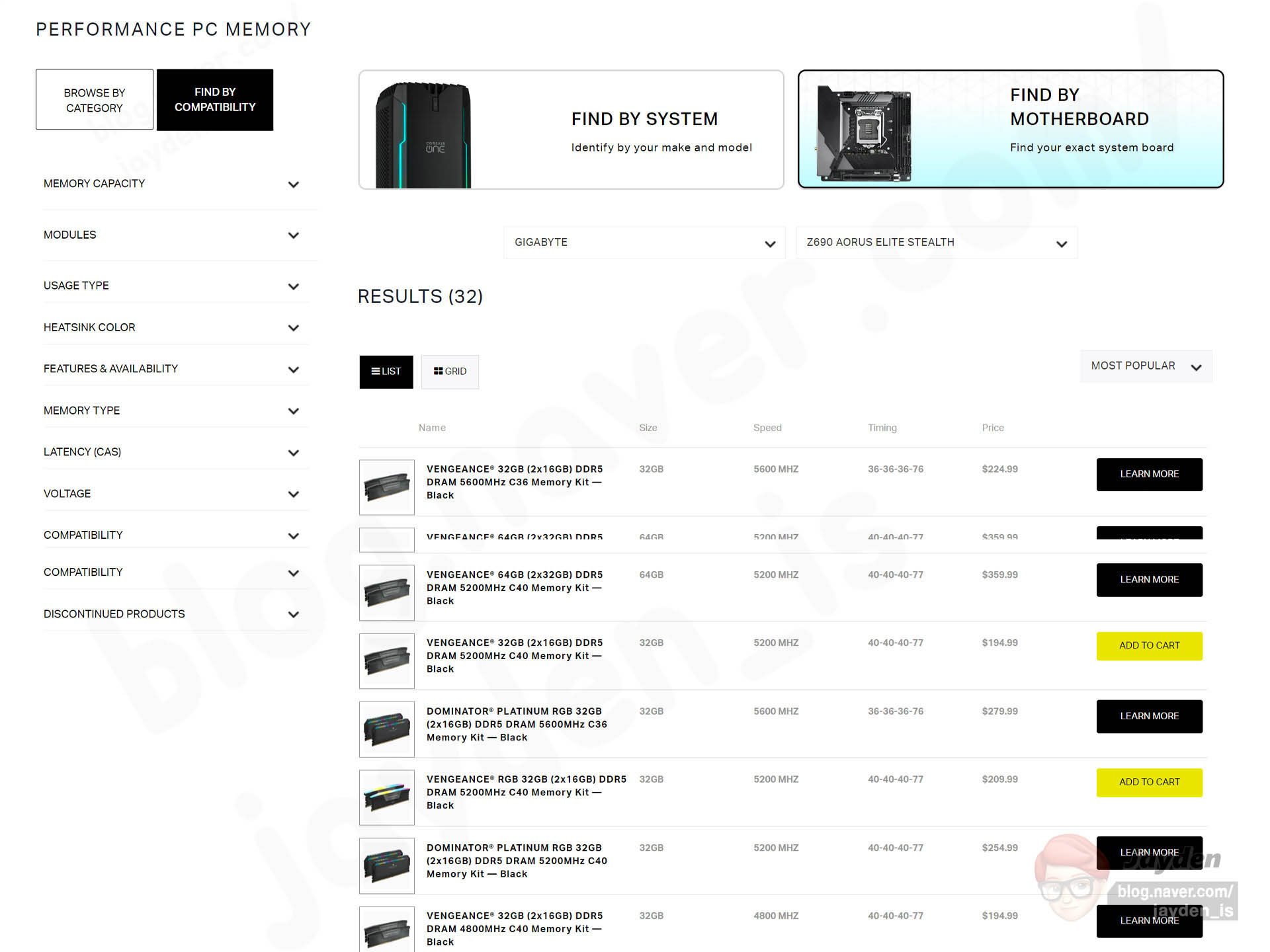This screenshot has width=1270, height=952.
Task: Click the 4800 MHZ speed value
Action: coord(776,916)
